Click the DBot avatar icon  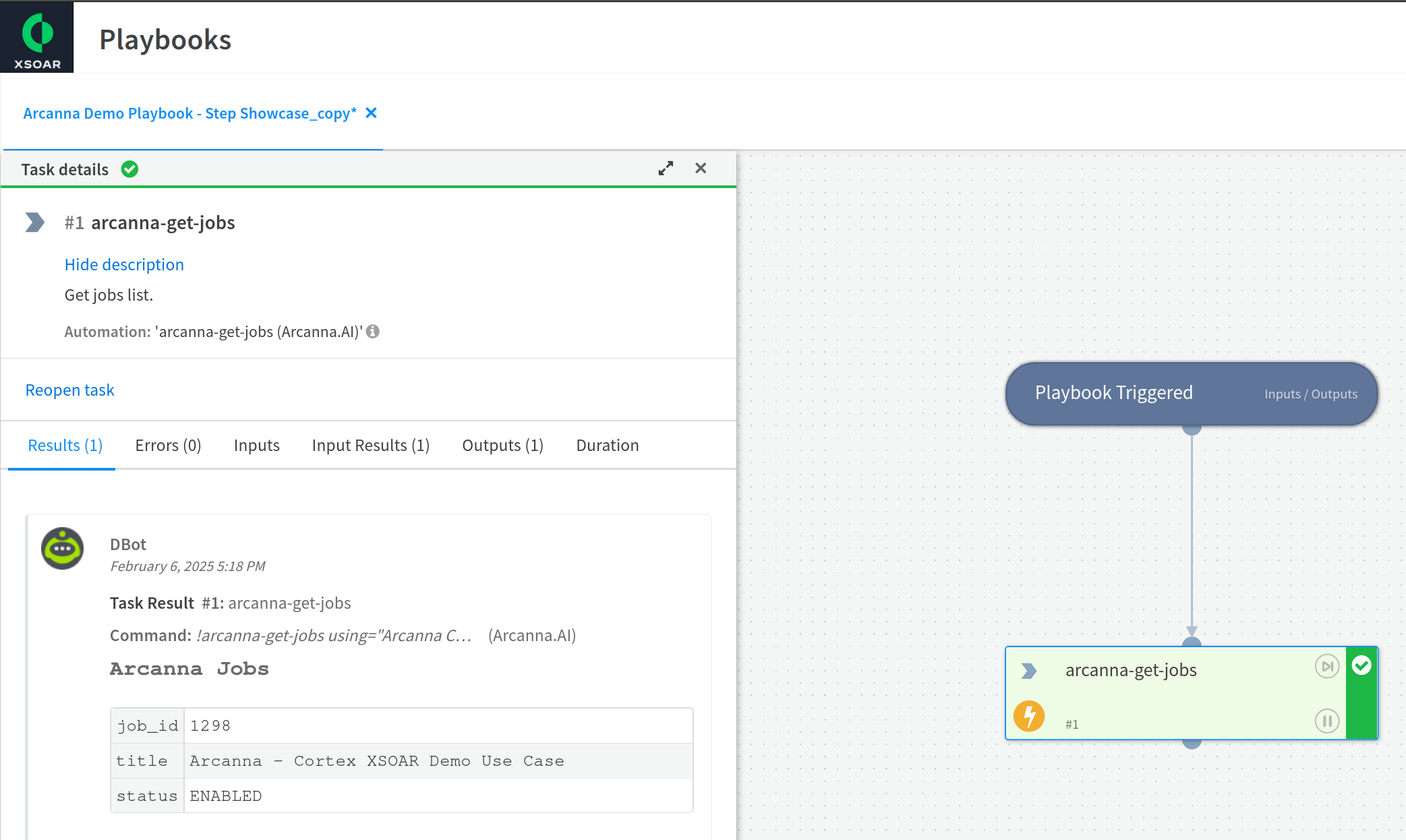pos(63,548)
